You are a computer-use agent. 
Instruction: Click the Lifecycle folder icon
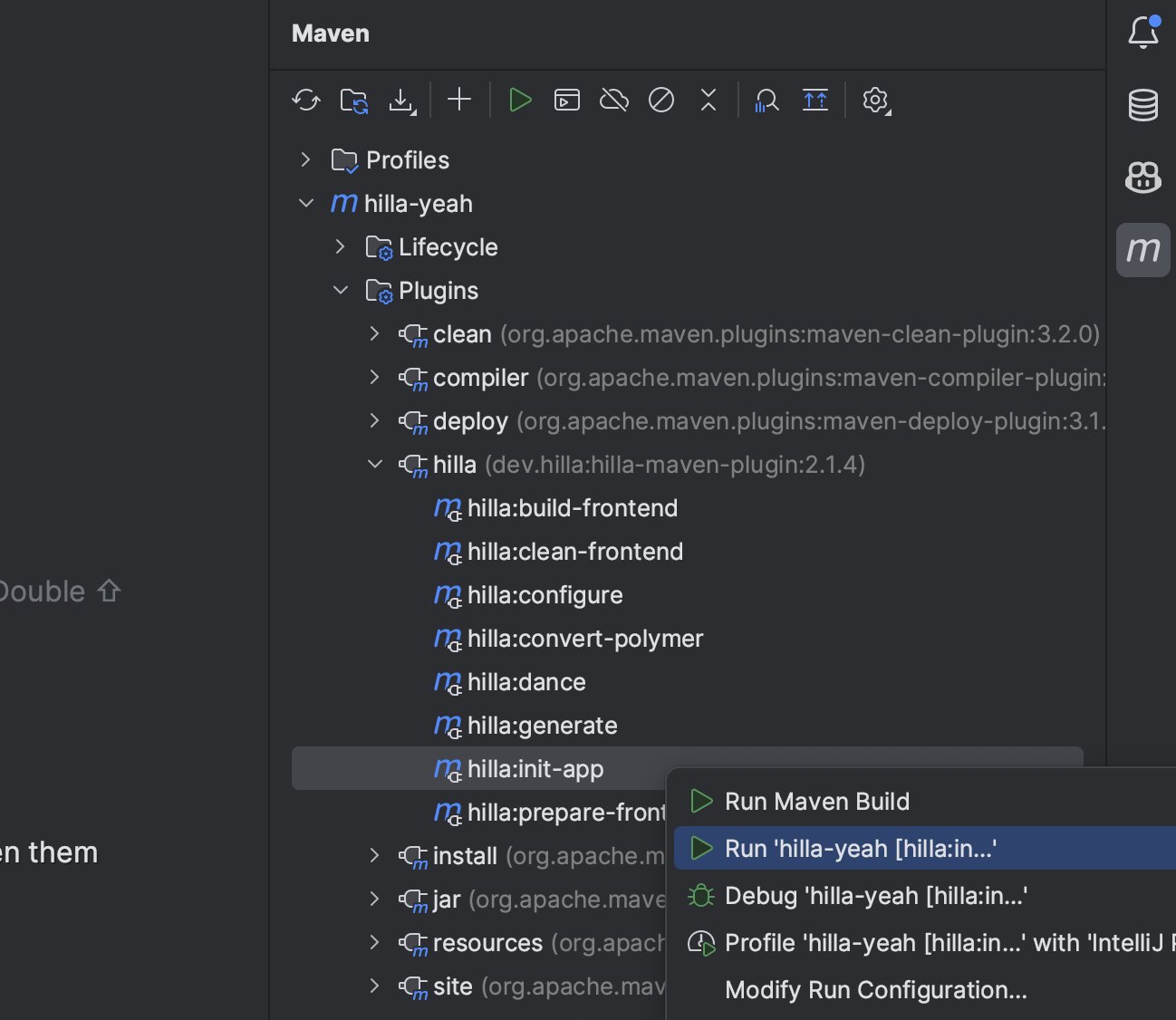coord(379,247)
